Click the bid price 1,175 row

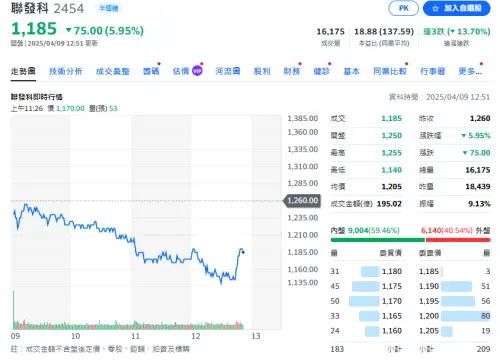366,286
